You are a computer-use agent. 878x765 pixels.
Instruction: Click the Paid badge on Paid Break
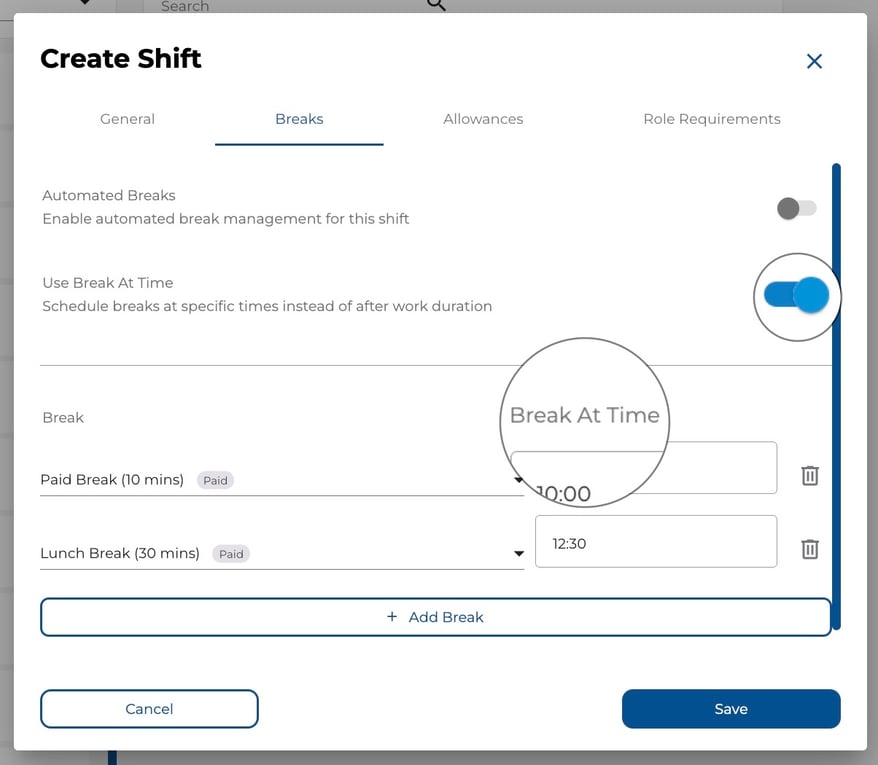(215, 481)
